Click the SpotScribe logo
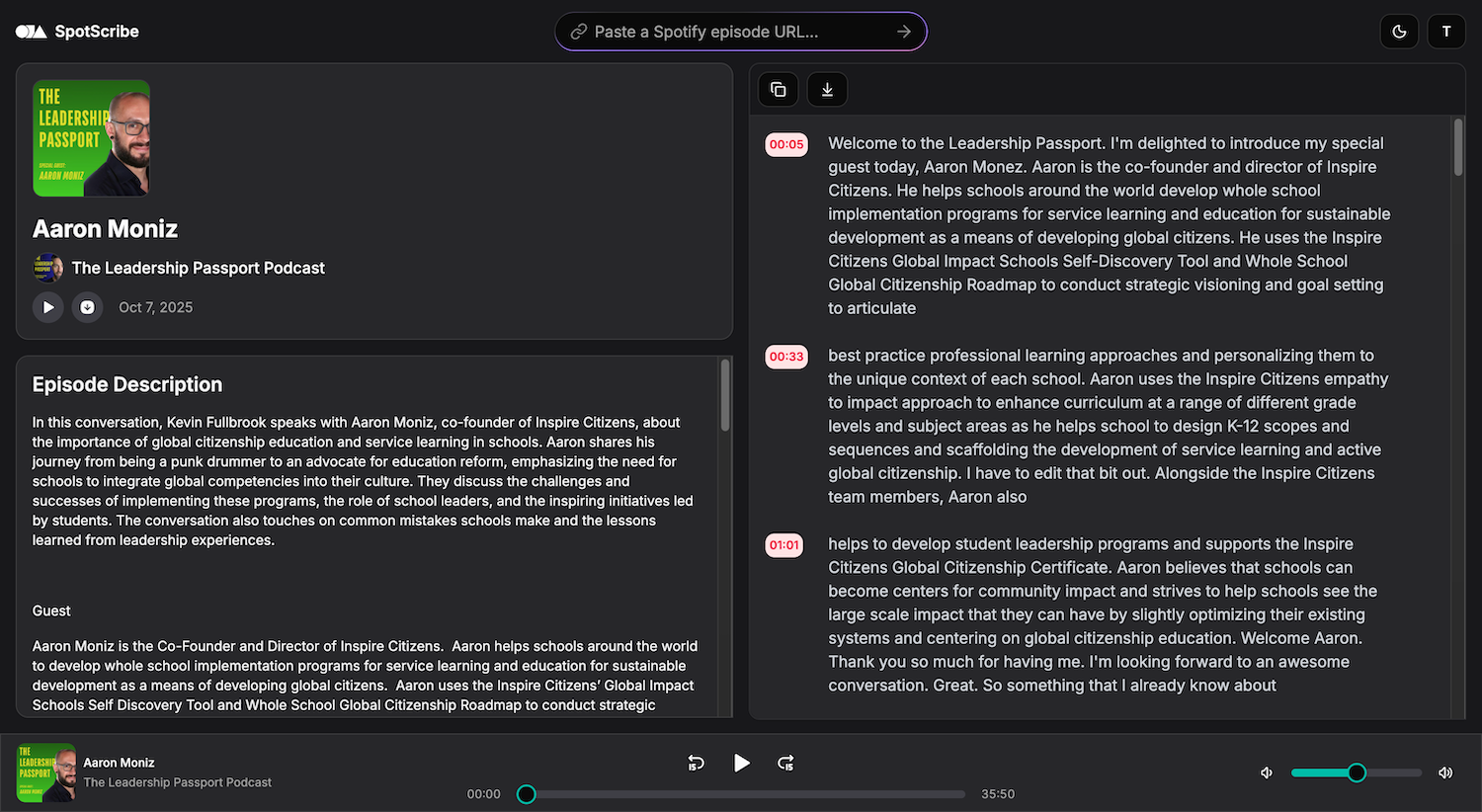1482x812 pixels. 77,32
